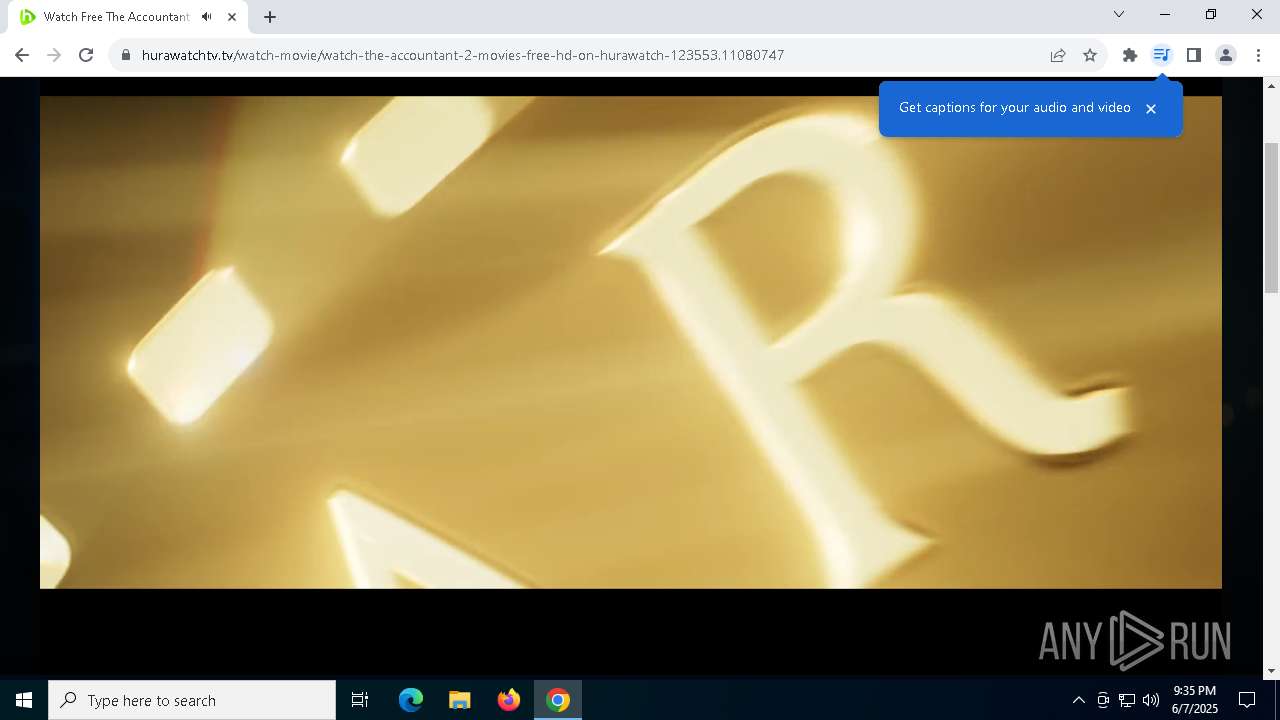Open Chrome's three-dot menu
Image resolution: width=1280 pixels, height=720 pixels.
(x=1258, y=55)
